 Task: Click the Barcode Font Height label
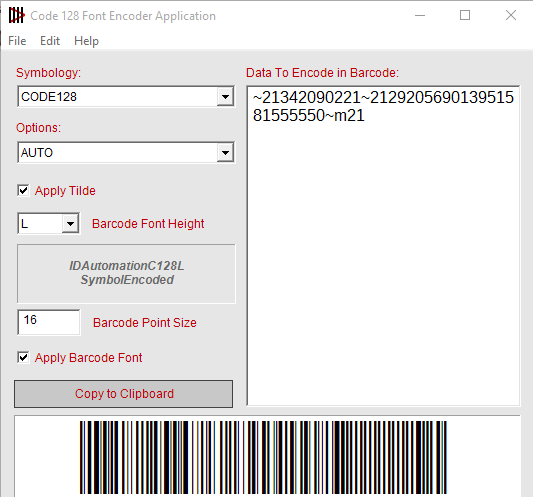(148, 224)
